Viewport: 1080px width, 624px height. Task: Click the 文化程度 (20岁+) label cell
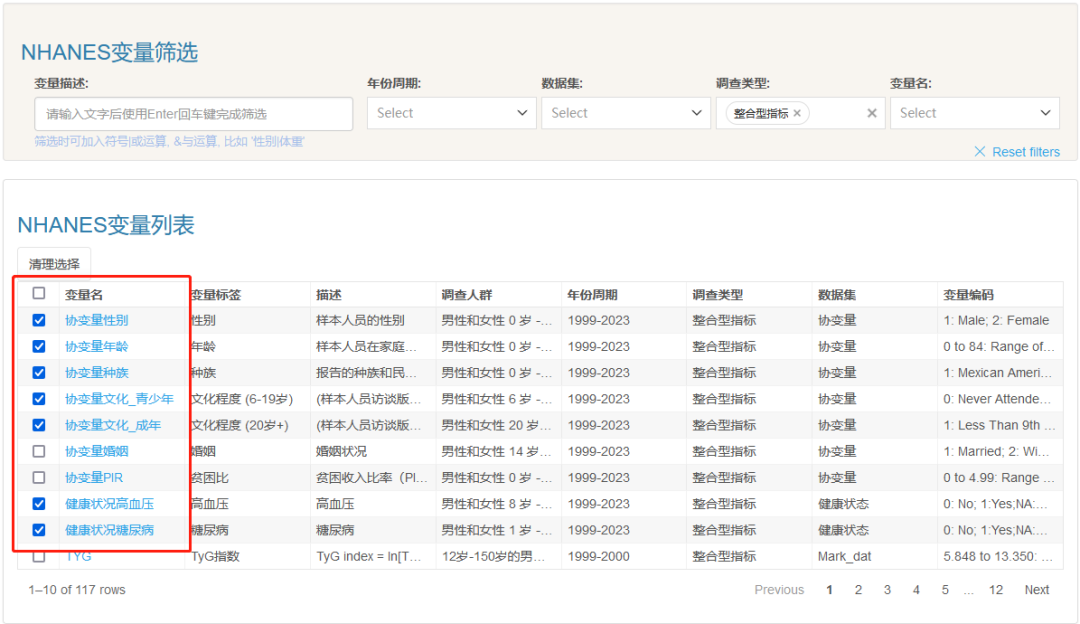(x=240, y=425)
